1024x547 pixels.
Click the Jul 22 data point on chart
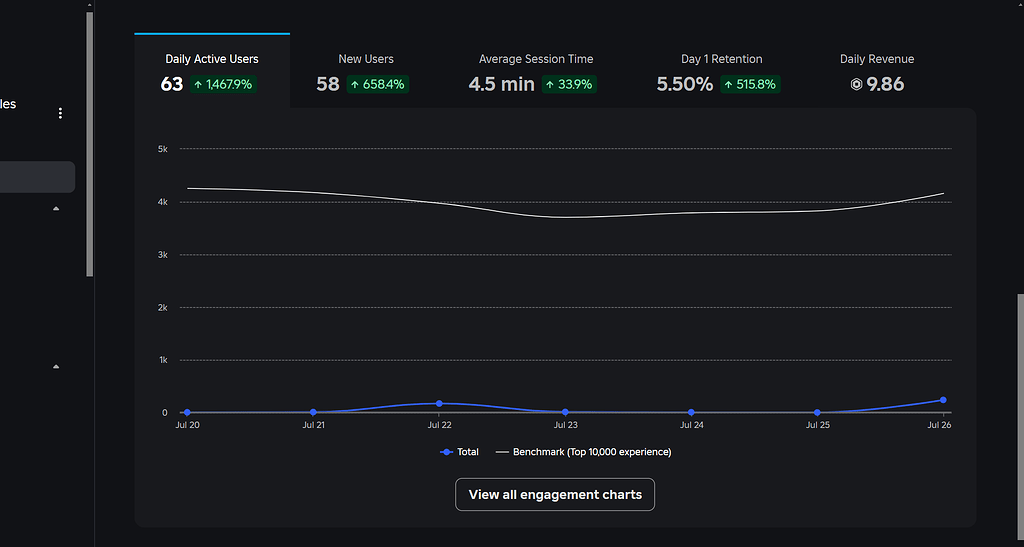click(x=439, y=404)
